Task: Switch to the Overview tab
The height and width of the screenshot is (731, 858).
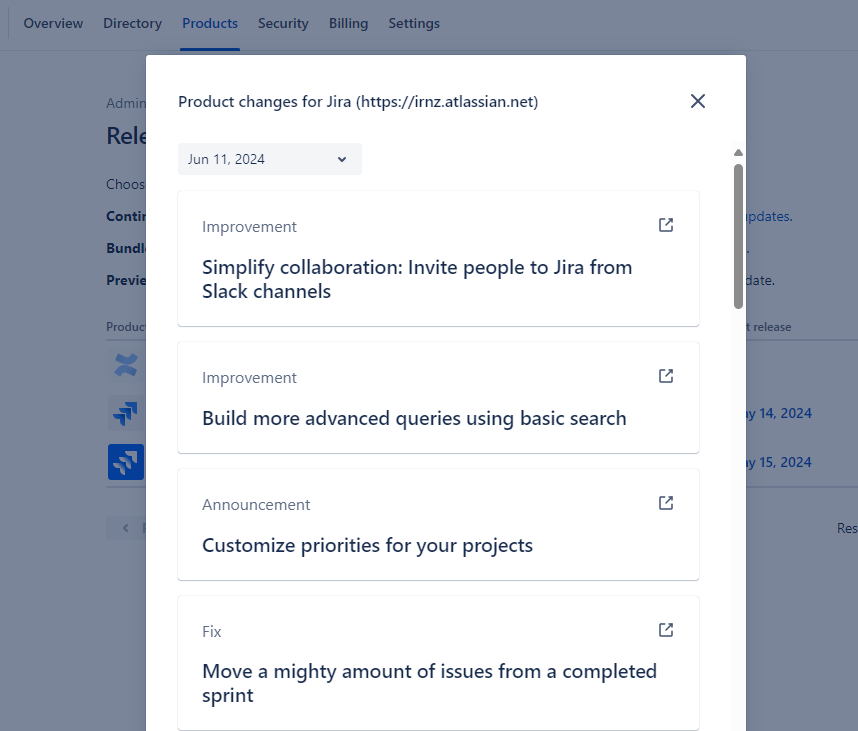Action: tap(53, 24)
